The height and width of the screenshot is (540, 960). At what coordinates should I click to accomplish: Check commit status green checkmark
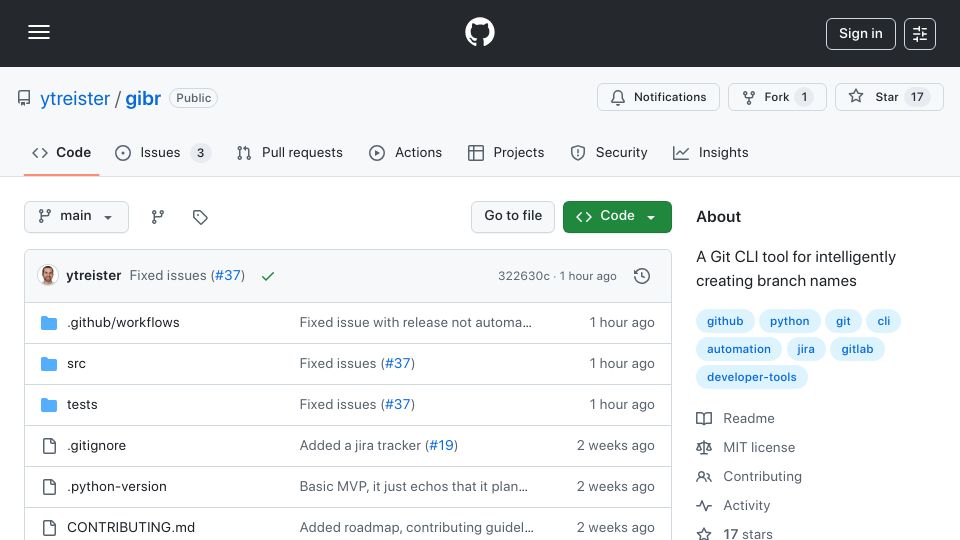point(268,276)
